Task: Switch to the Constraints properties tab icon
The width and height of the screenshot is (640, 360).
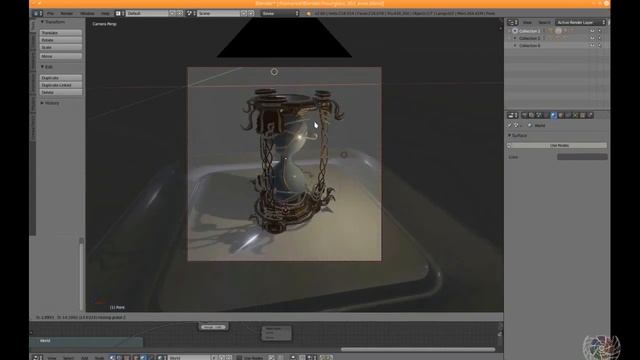Action: coord(568,116)
